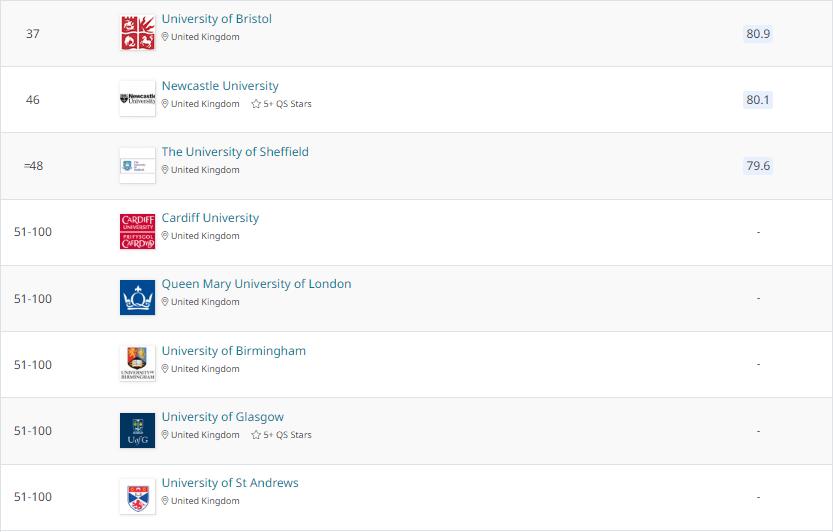
Task: Visit The University of Sheffield page
Action: pyautogui.click(x=235, y=152)
